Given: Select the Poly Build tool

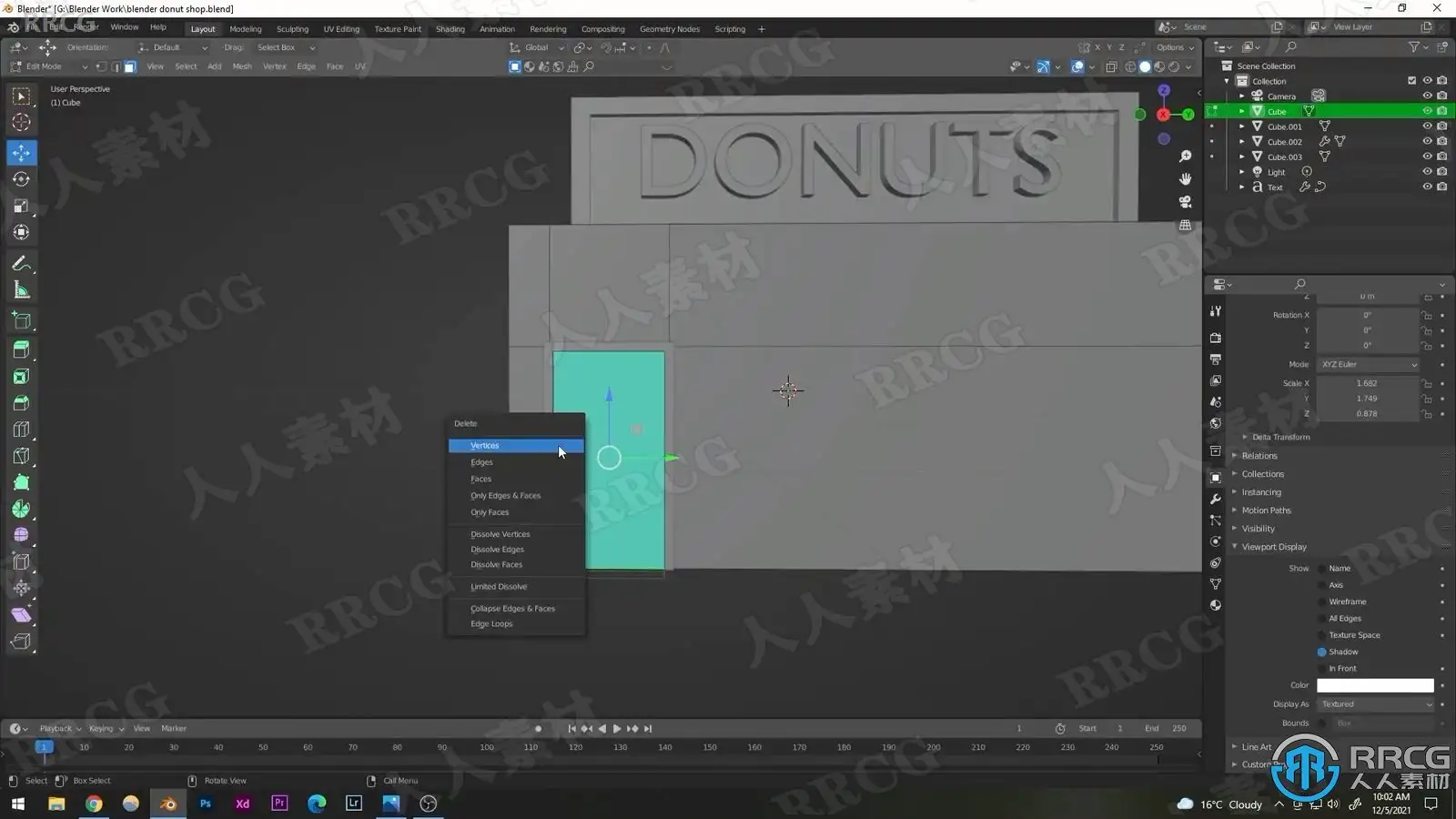Looking at the screenshot, I should point(21,482).
